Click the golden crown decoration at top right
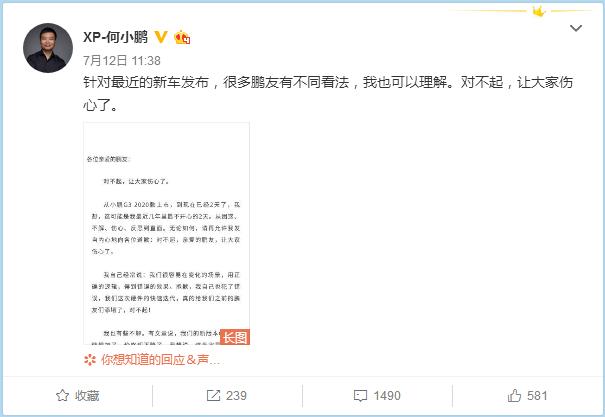The height and width of the screenshot is (417, 605). pos(539,12)
